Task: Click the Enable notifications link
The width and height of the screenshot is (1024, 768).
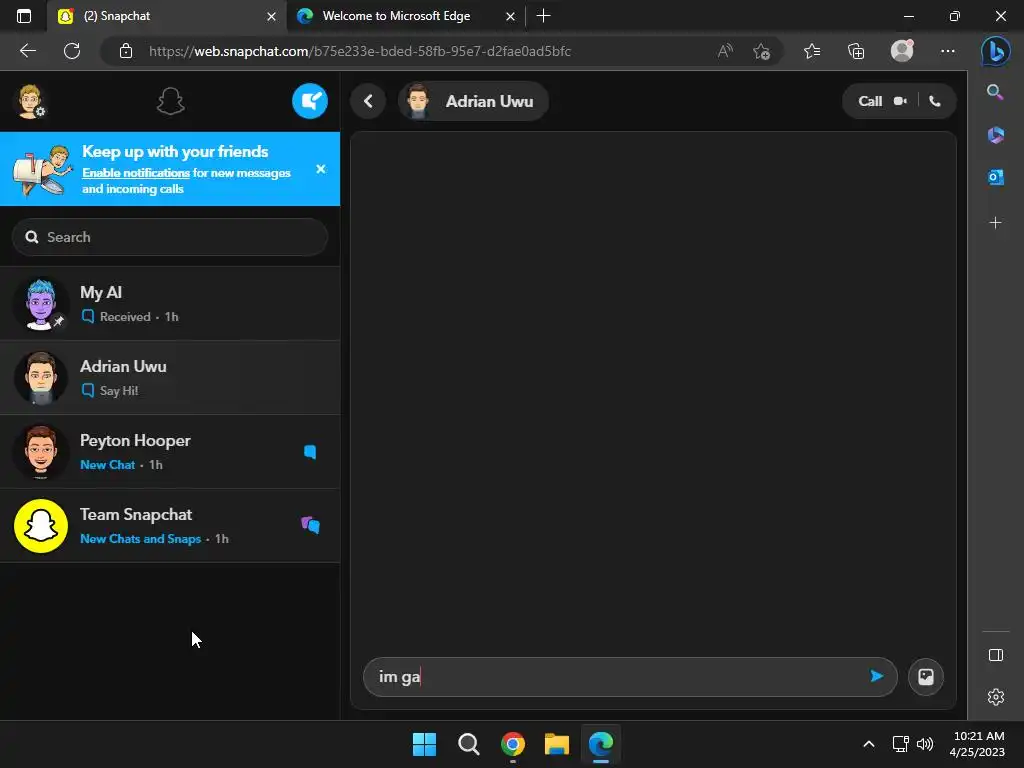Action: point(136,173)
